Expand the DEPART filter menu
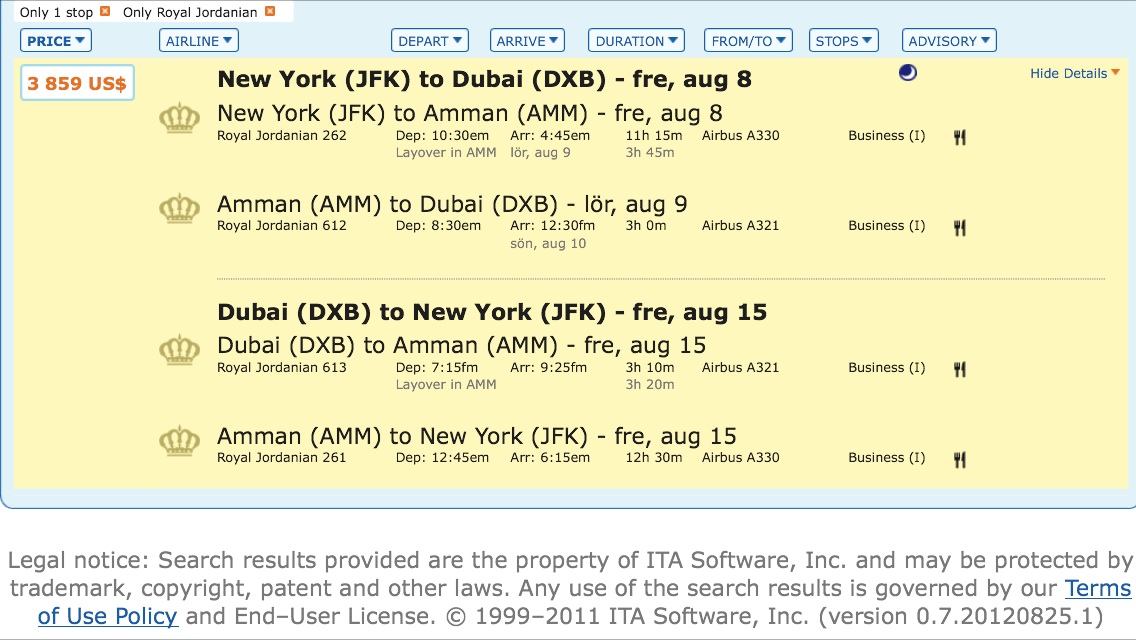Screen dimensions: 1136x640 [x=430, y=41]
